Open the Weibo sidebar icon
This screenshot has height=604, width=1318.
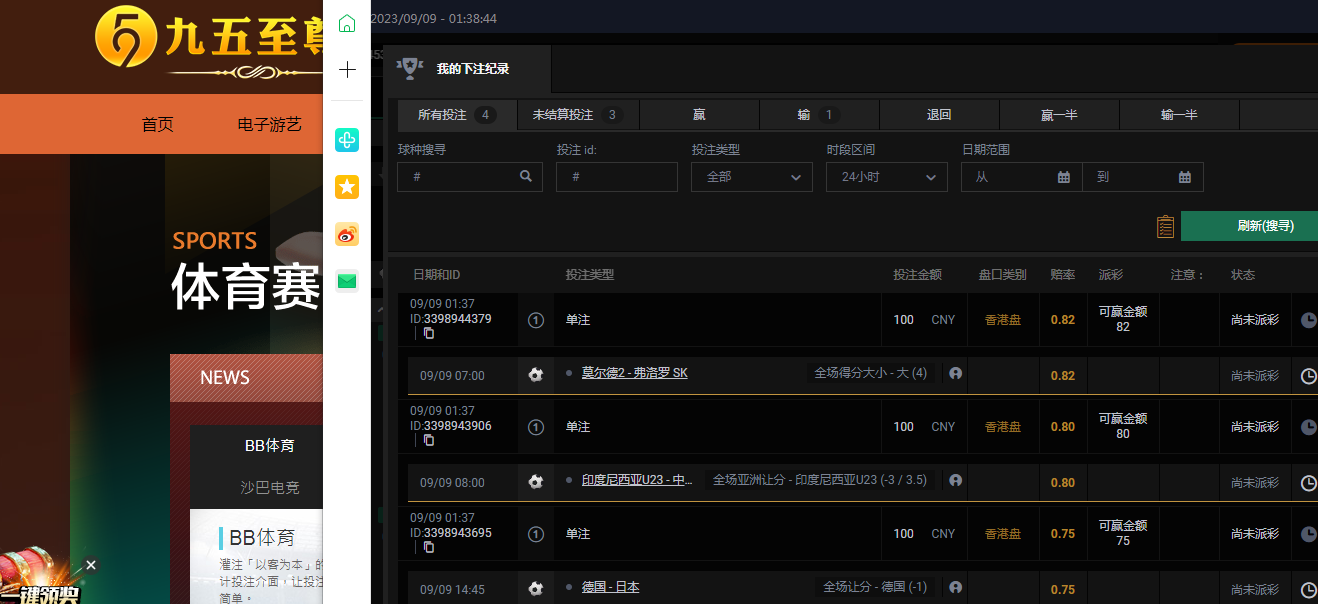[347, 235]
